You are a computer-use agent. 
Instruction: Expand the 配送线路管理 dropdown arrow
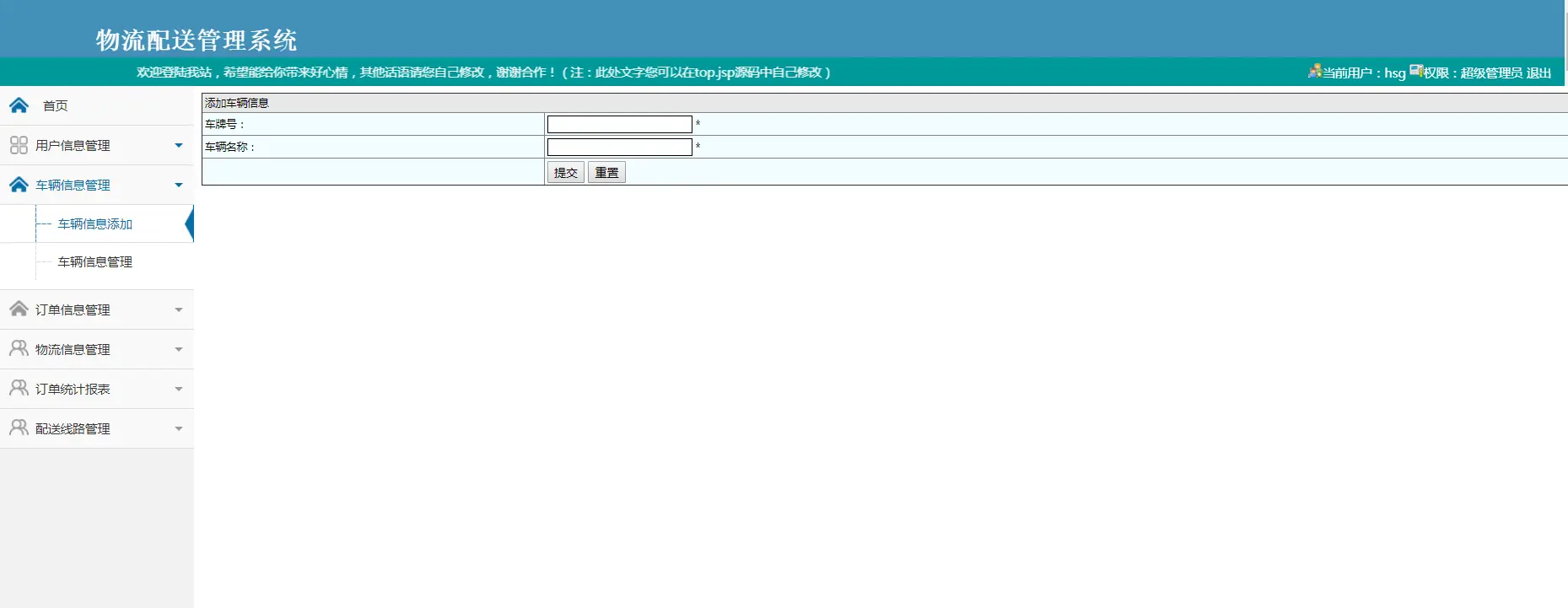pyautogui.click(x=179, y=428)
